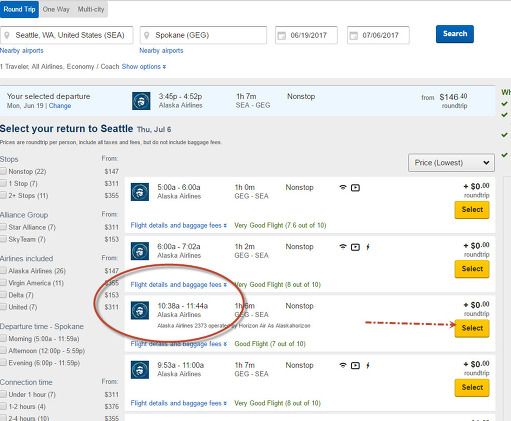The image size is (511, 421).
Task: Expand flight details for 9:53a flight
Action: pos(179,403)
